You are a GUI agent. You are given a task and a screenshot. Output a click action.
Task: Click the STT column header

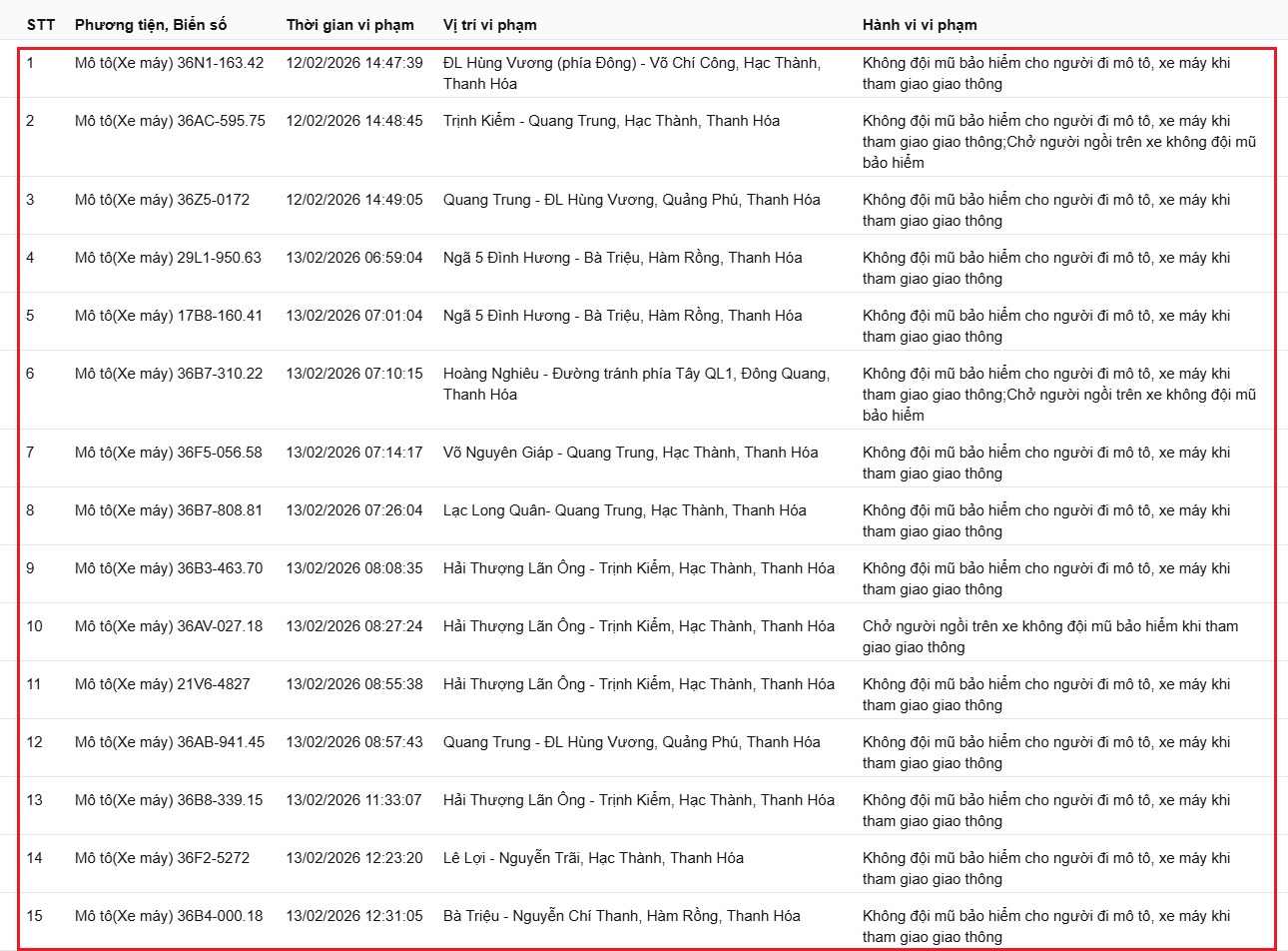[41, 24]
